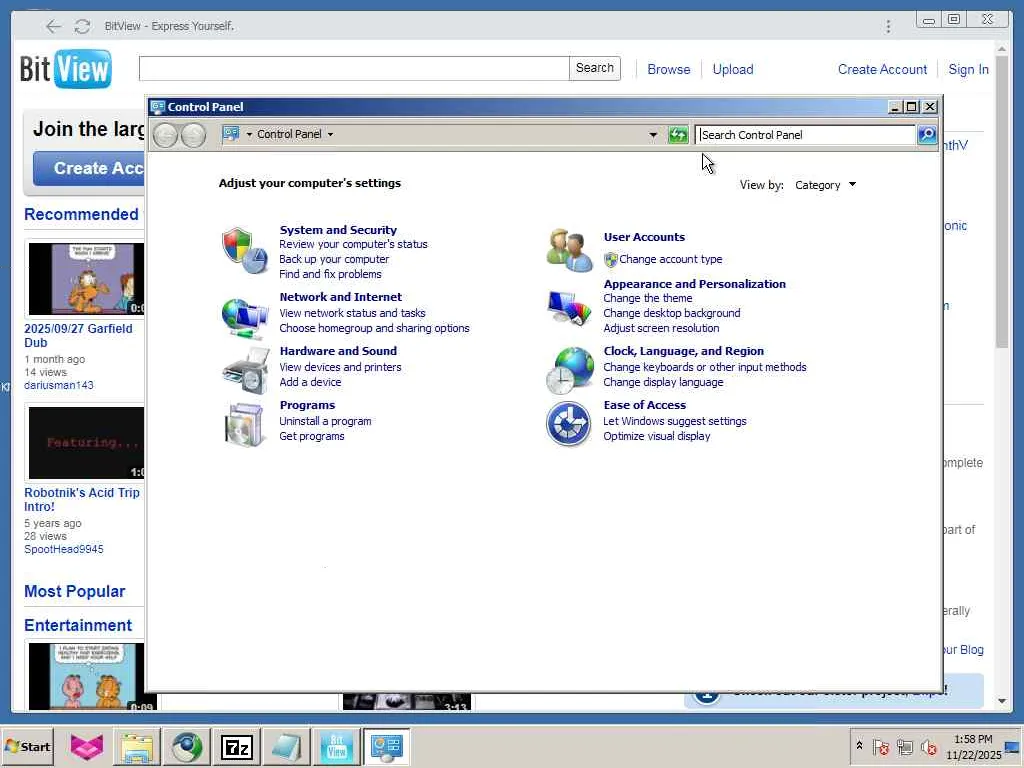Open the Hardware and Sound printer icon
The height and width of the screenshot is (768, 1024).
click(246, 371)
